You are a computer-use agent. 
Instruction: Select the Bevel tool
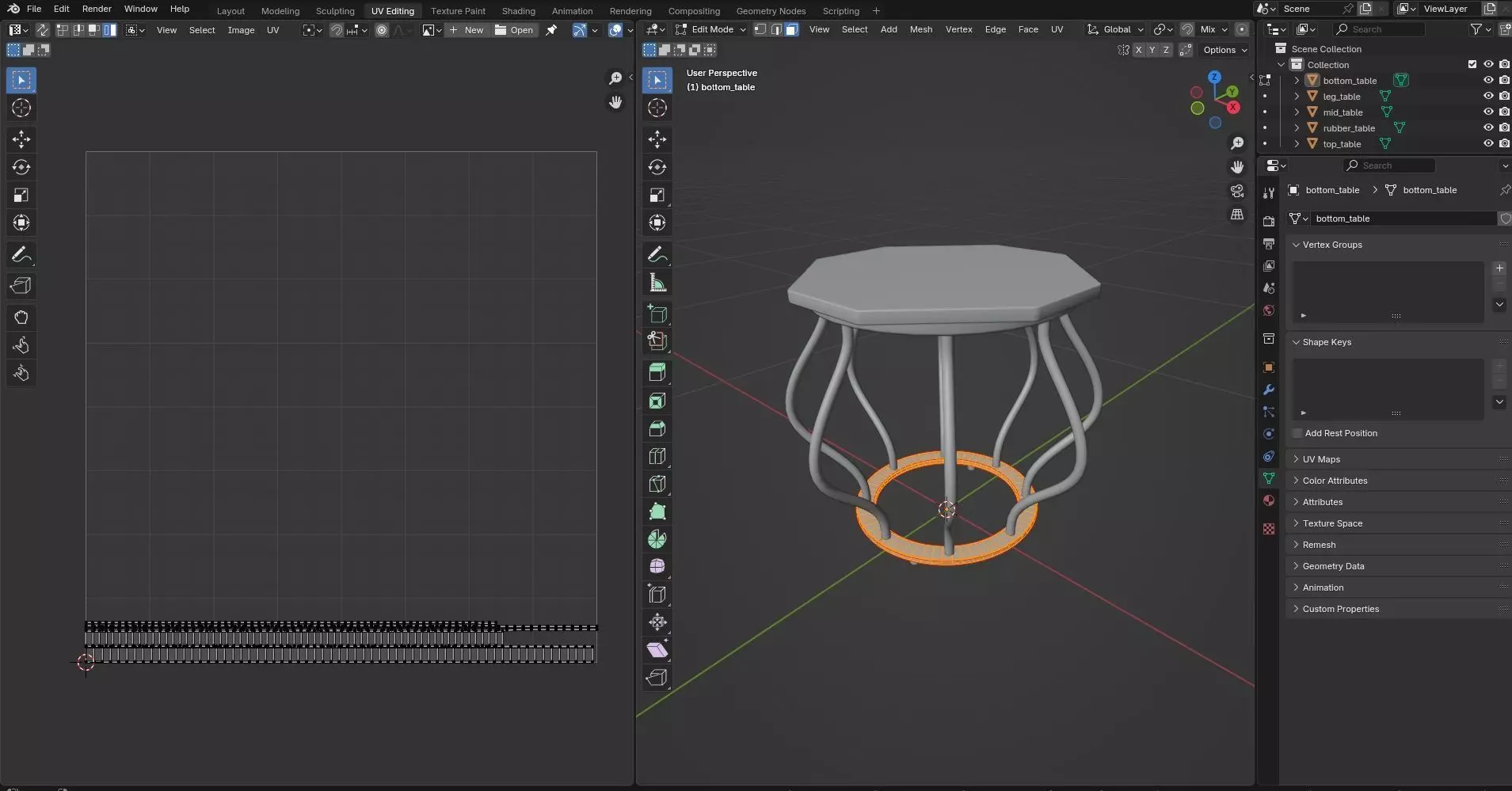[x=657, y=428]
